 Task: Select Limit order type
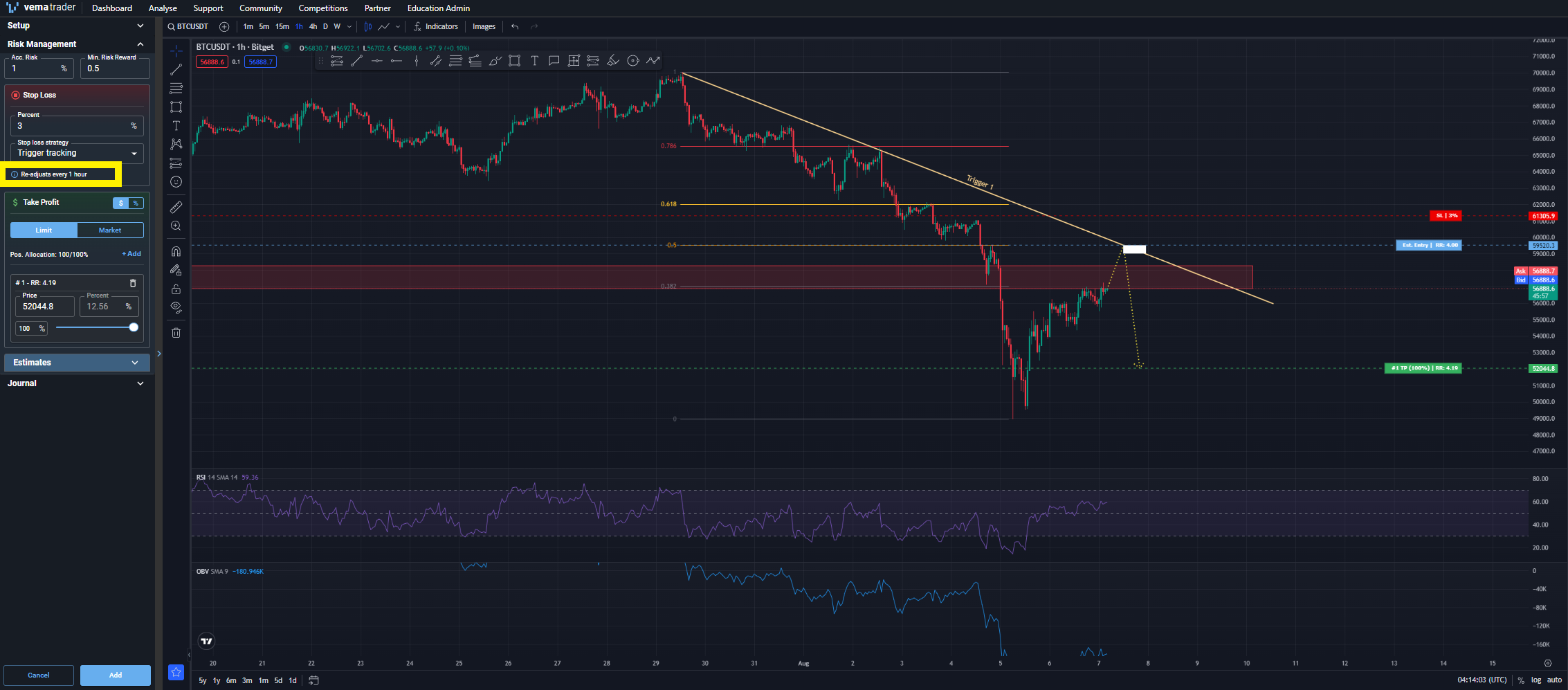(44, 230)
